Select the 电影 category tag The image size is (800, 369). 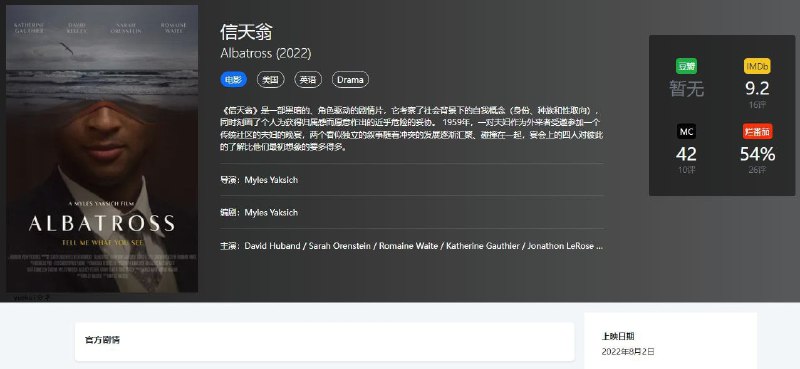[234, 80]
